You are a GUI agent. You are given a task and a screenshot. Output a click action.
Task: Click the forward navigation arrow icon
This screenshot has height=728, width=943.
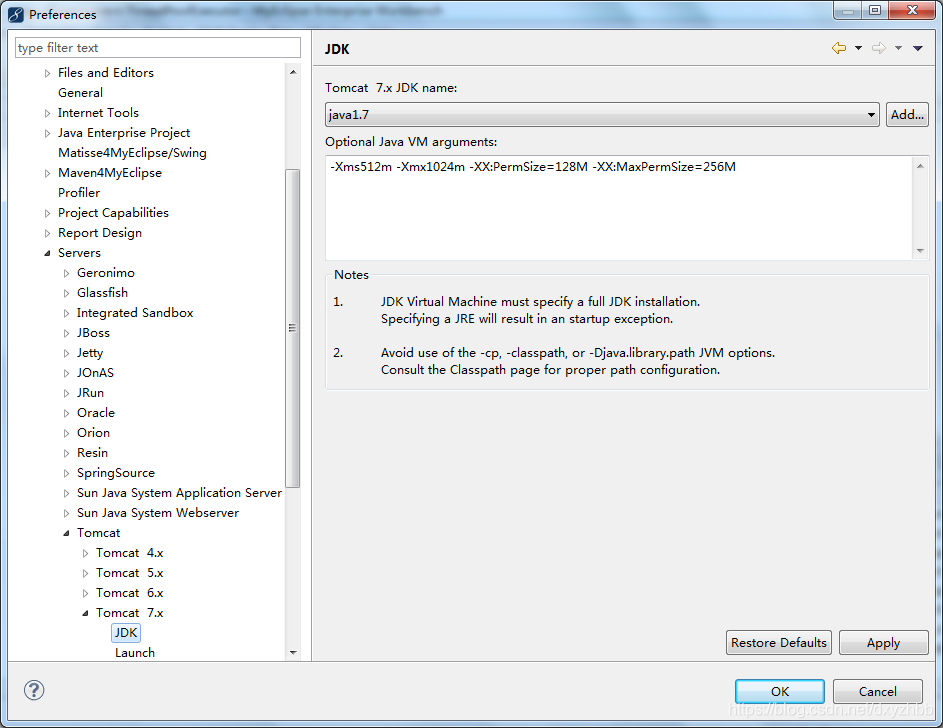coord(879,48)
